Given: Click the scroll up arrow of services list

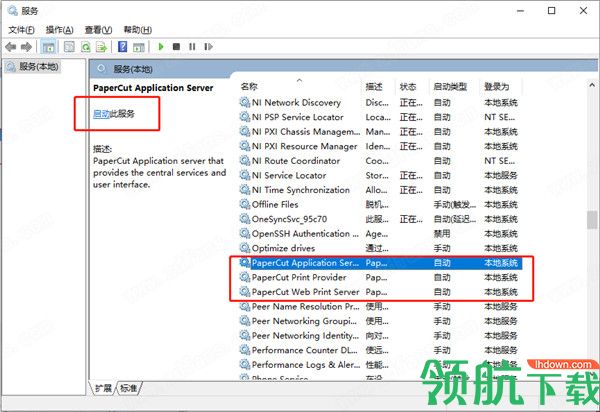Looking at the screenshot, I should click(x=592, y=85).
